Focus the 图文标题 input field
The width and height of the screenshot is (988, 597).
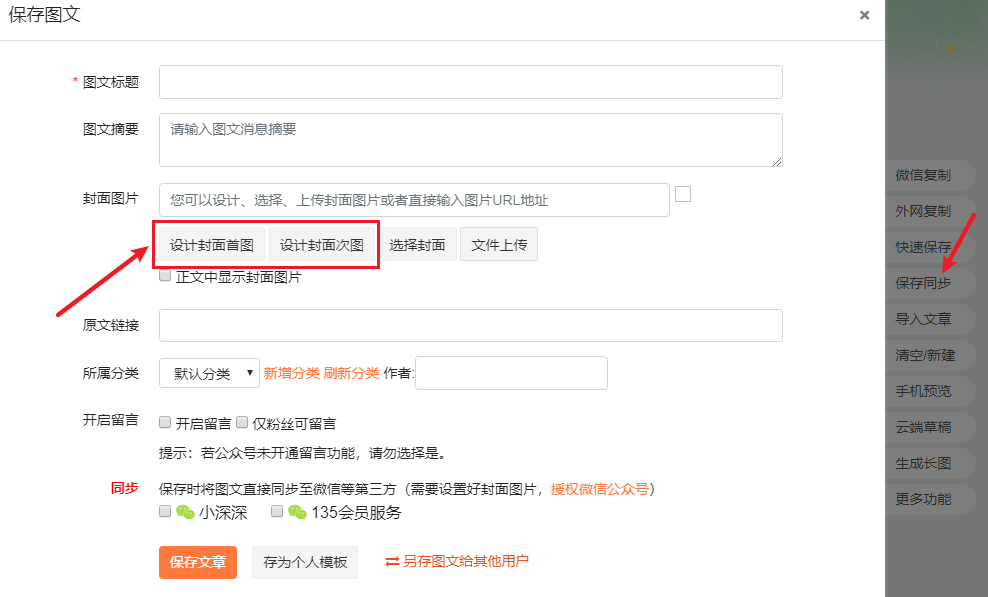(471, 82)
